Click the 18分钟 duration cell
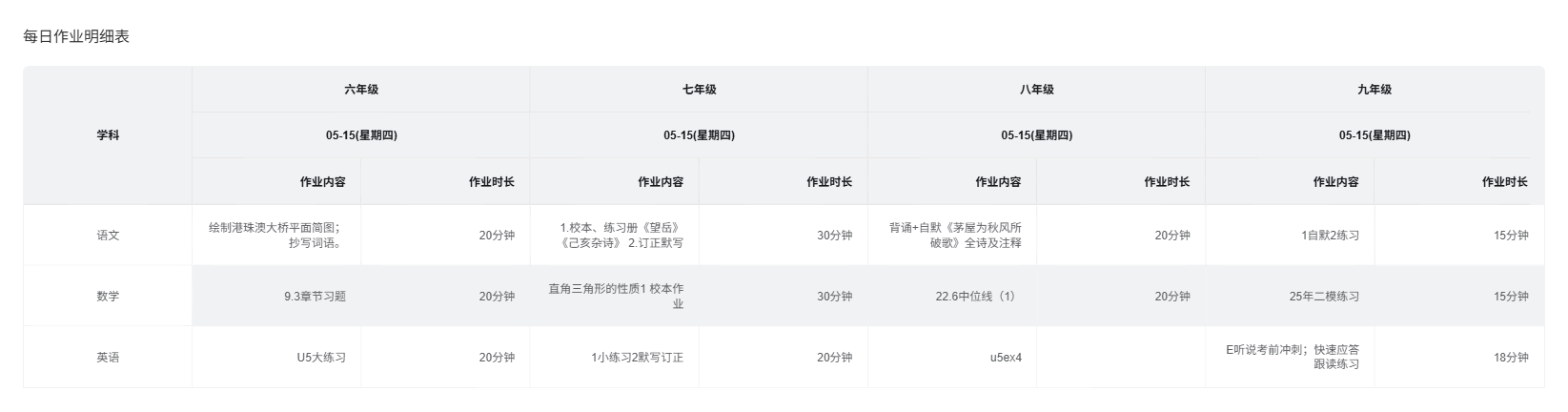The height and width of the screenshot is (412, 1568). click(1459, 357)
